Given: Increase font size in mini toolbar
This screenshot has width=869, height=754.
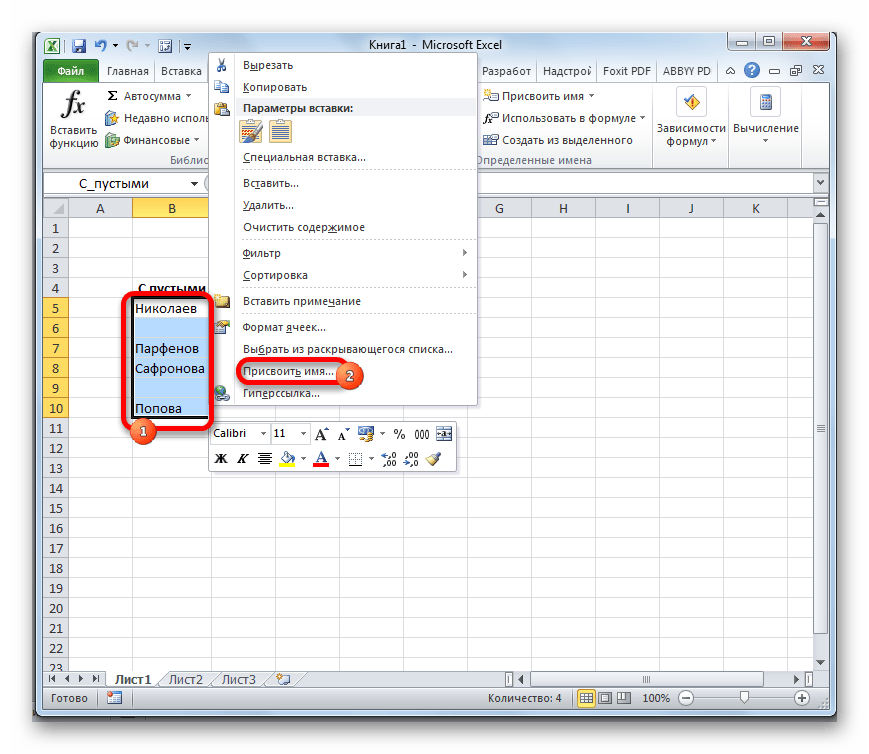Looking at the screenshot, I should tap(321, 434).
